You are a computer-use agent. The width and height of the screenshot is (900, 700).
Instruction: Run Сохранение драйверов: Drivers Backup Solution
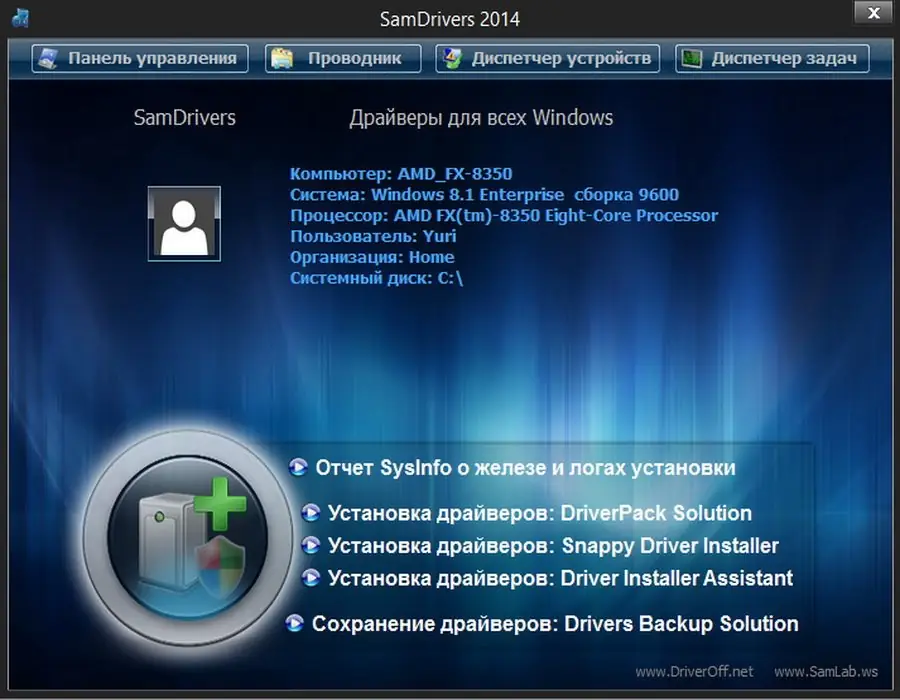point(555,624)
